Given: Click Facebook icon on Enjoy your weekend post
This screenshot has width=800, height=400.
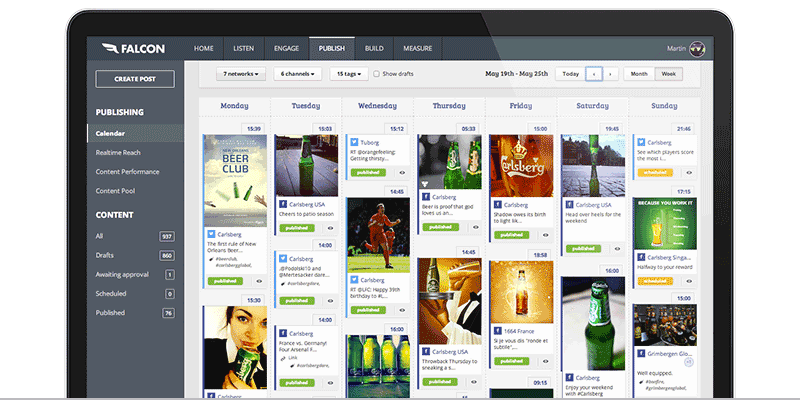Looking at the screenshot, I should coord(569,378).
